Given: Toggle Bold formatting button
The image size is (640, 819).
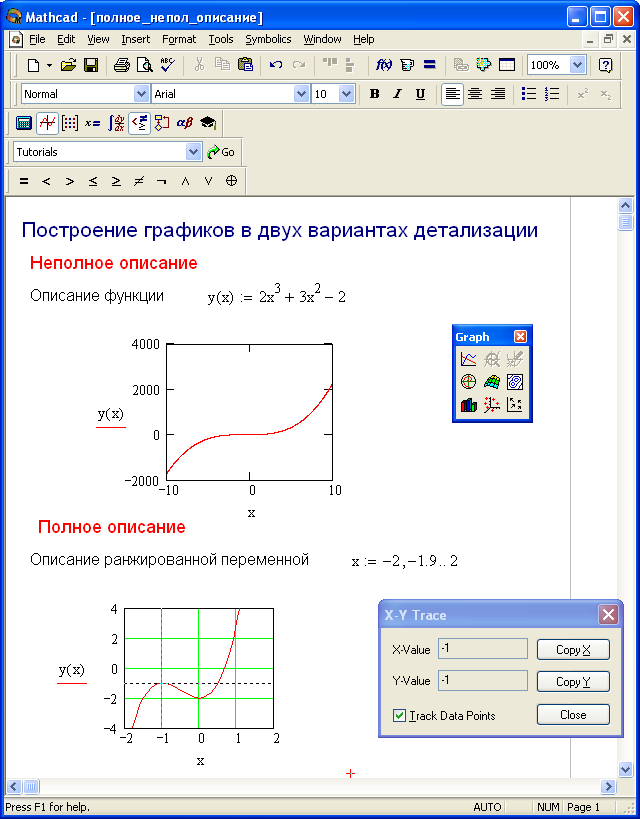Looking at the screenshot, I should [374, 94].
